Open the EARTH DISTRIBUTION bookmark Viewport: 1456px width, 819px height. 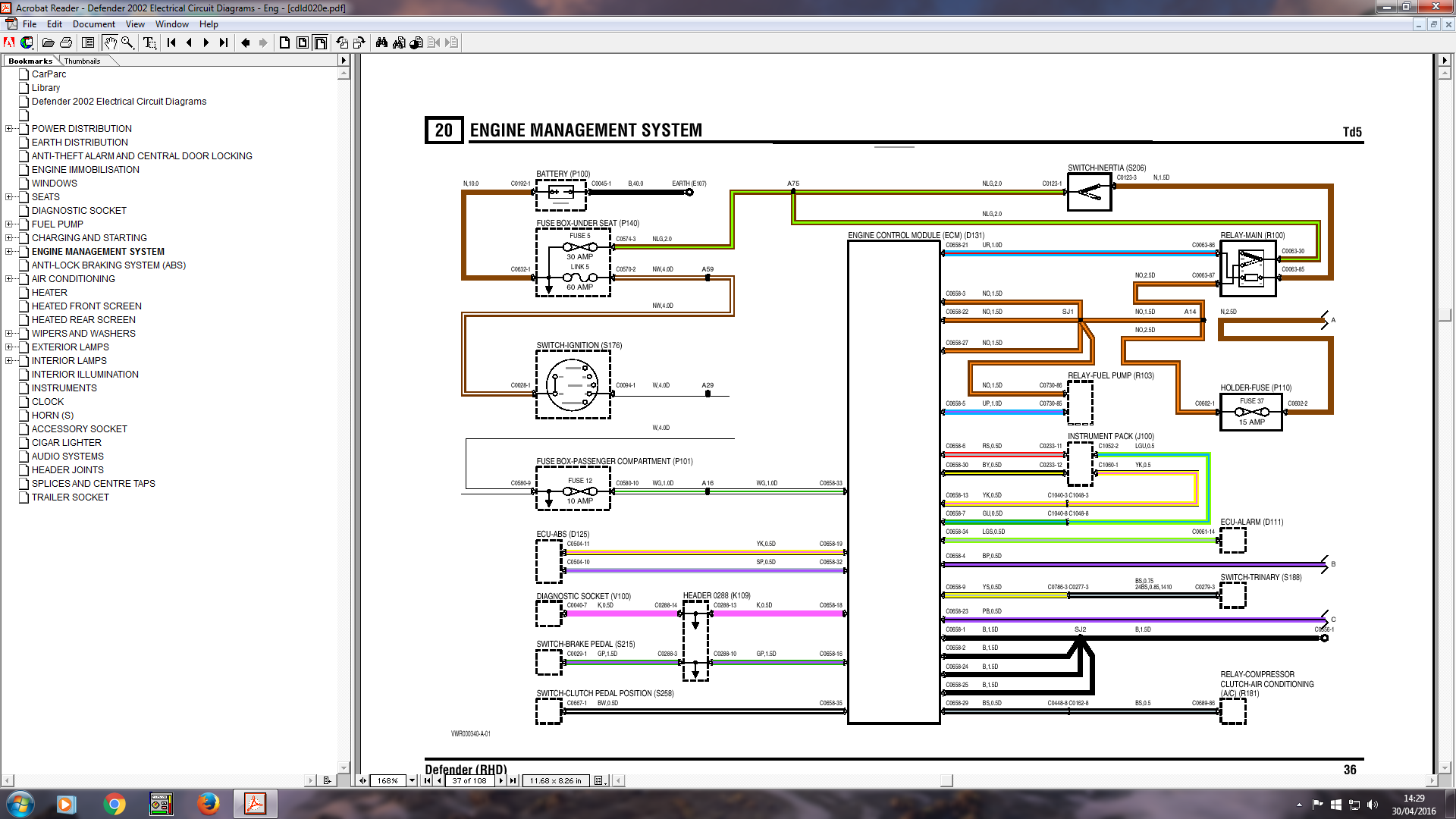[x=80, y=143]
